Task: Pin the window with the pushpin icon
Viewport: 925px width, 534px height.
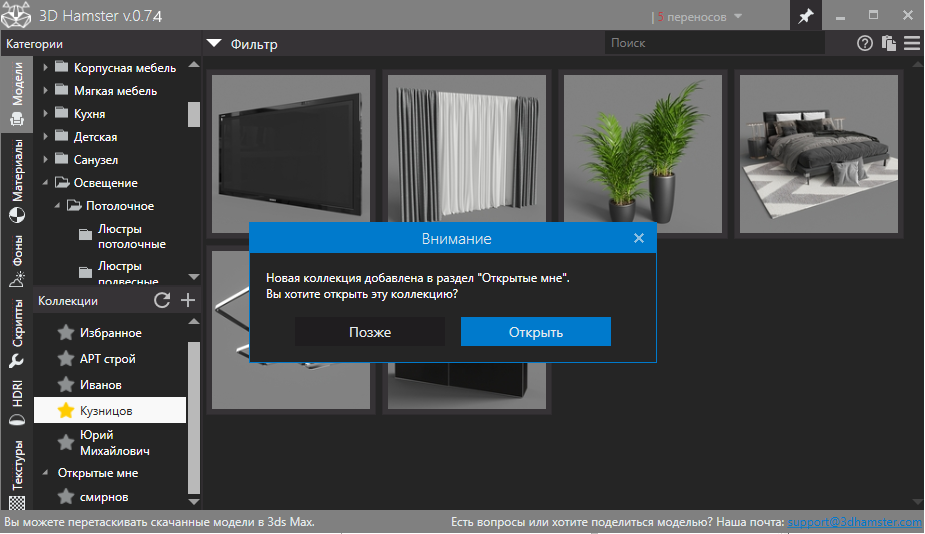Action: (x=805, y=15)
